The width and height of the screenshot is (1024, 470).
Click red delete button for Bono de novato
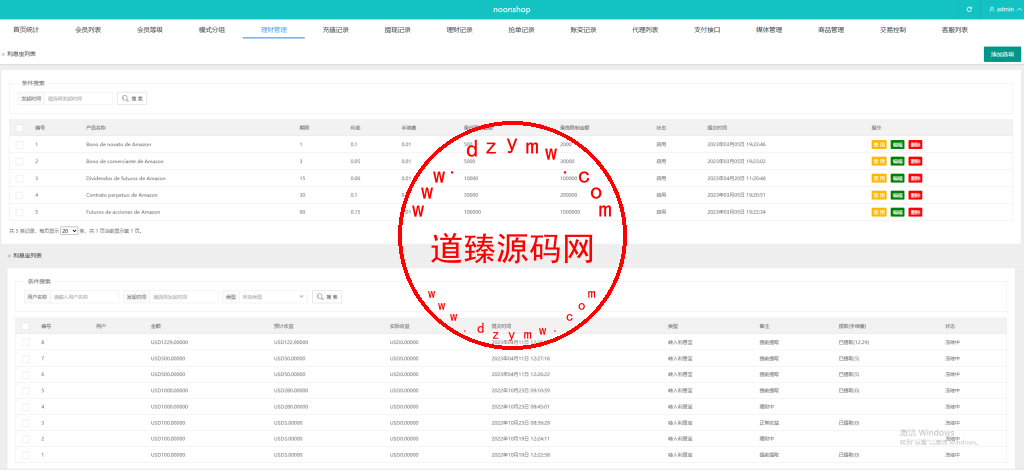pos(916,144)
